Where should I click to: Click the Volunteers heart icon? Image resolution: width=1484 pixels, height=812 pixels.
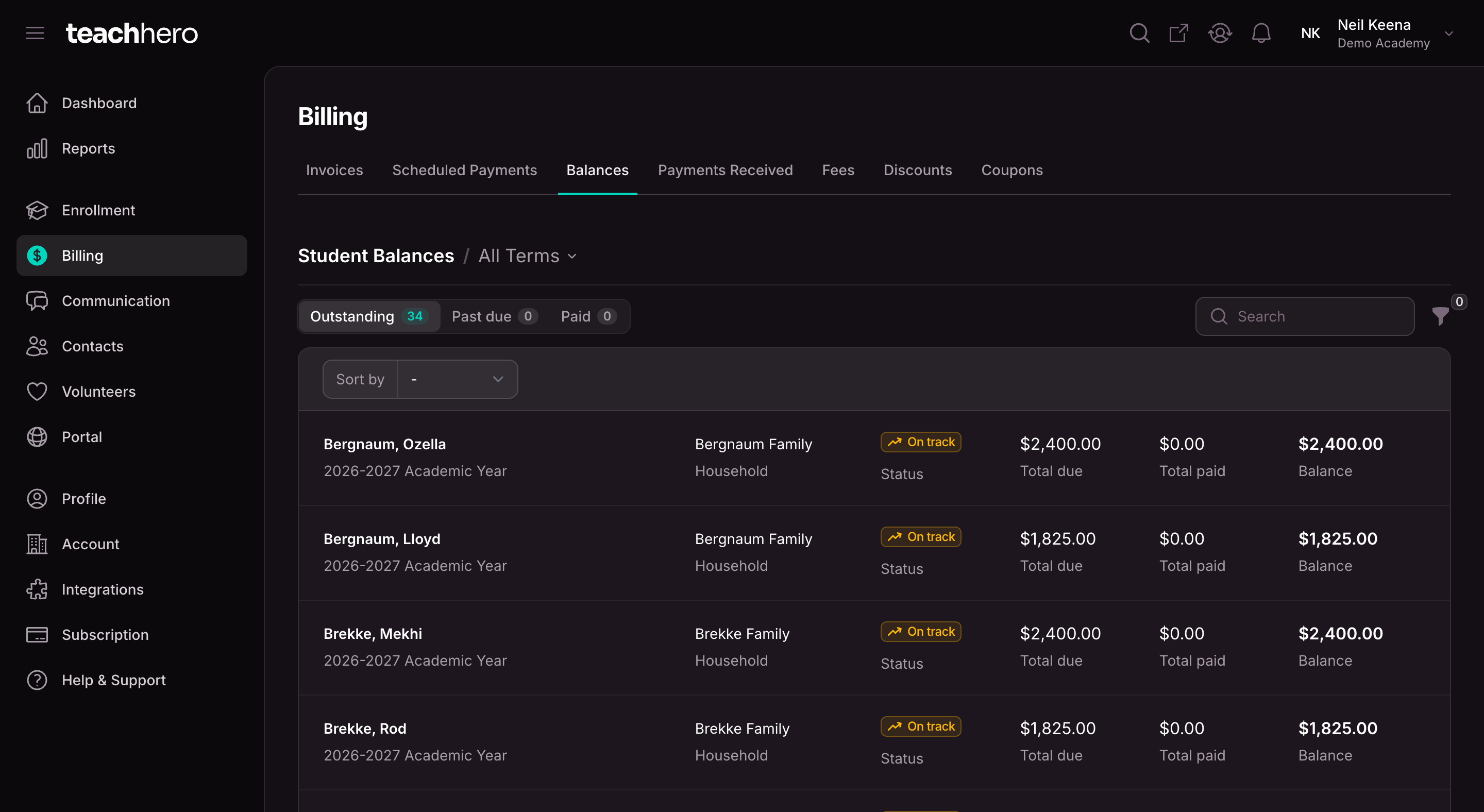(x=37, y=392)
